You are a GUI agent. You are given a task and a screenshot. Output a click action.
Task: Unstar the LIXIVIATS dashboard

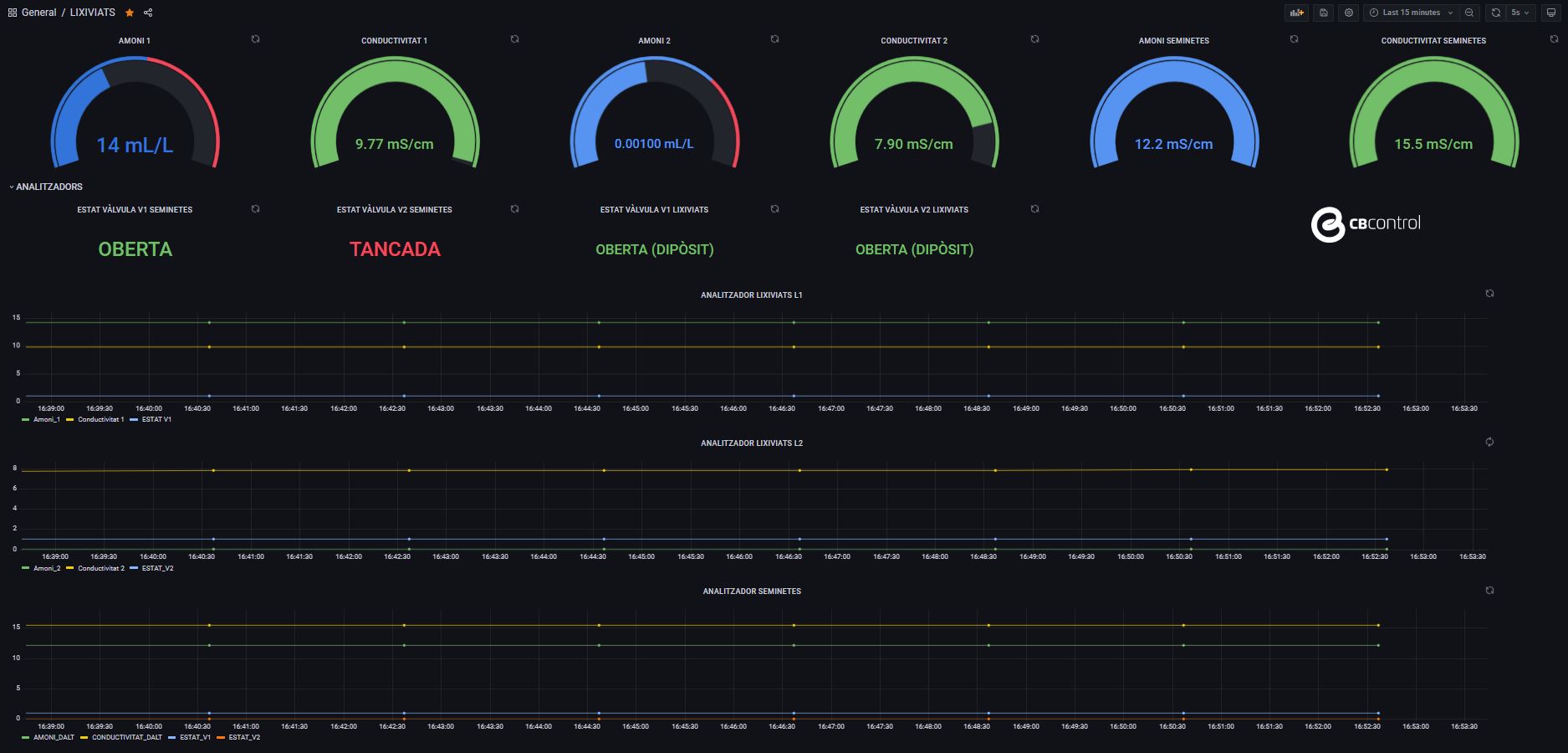point(129,13)
